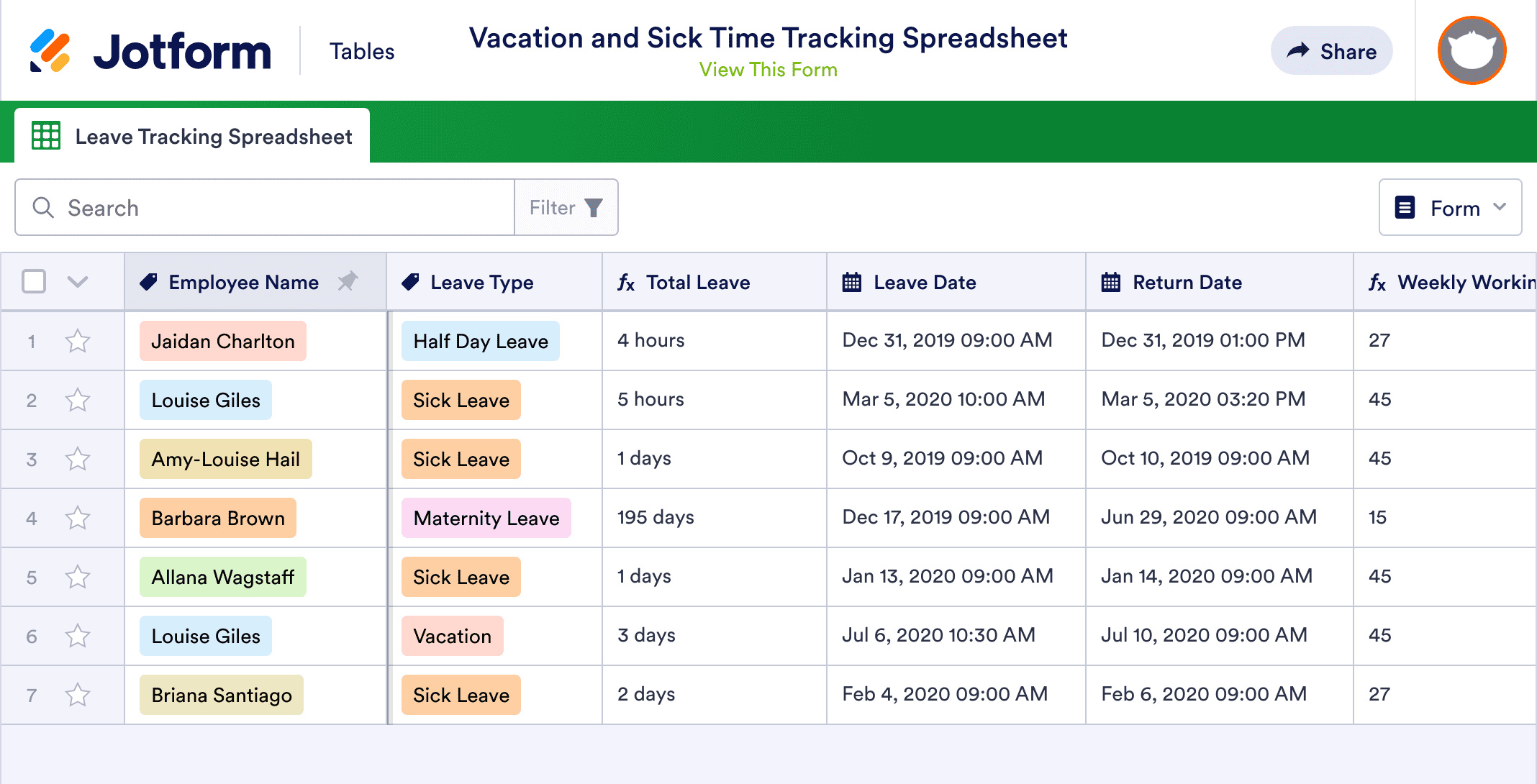This screenshot has width=1537, height=784.
Task: Click the calendar icon on Leave Date column
Action: (853, 283)
